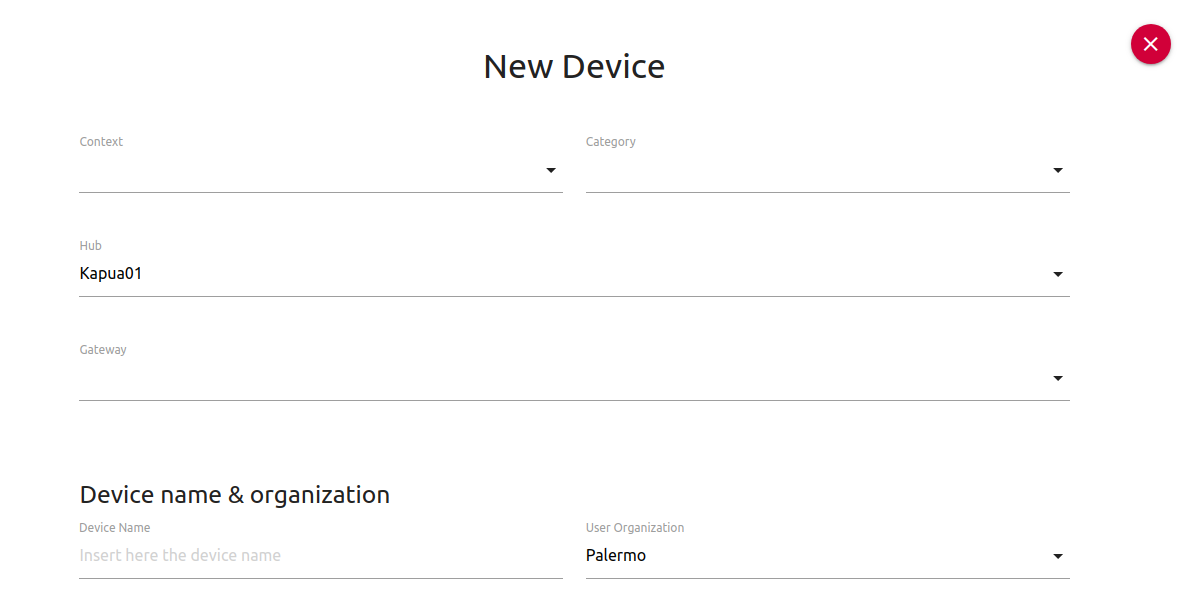
Task: Close the New Device dialog
Action: pos(1150,44)
